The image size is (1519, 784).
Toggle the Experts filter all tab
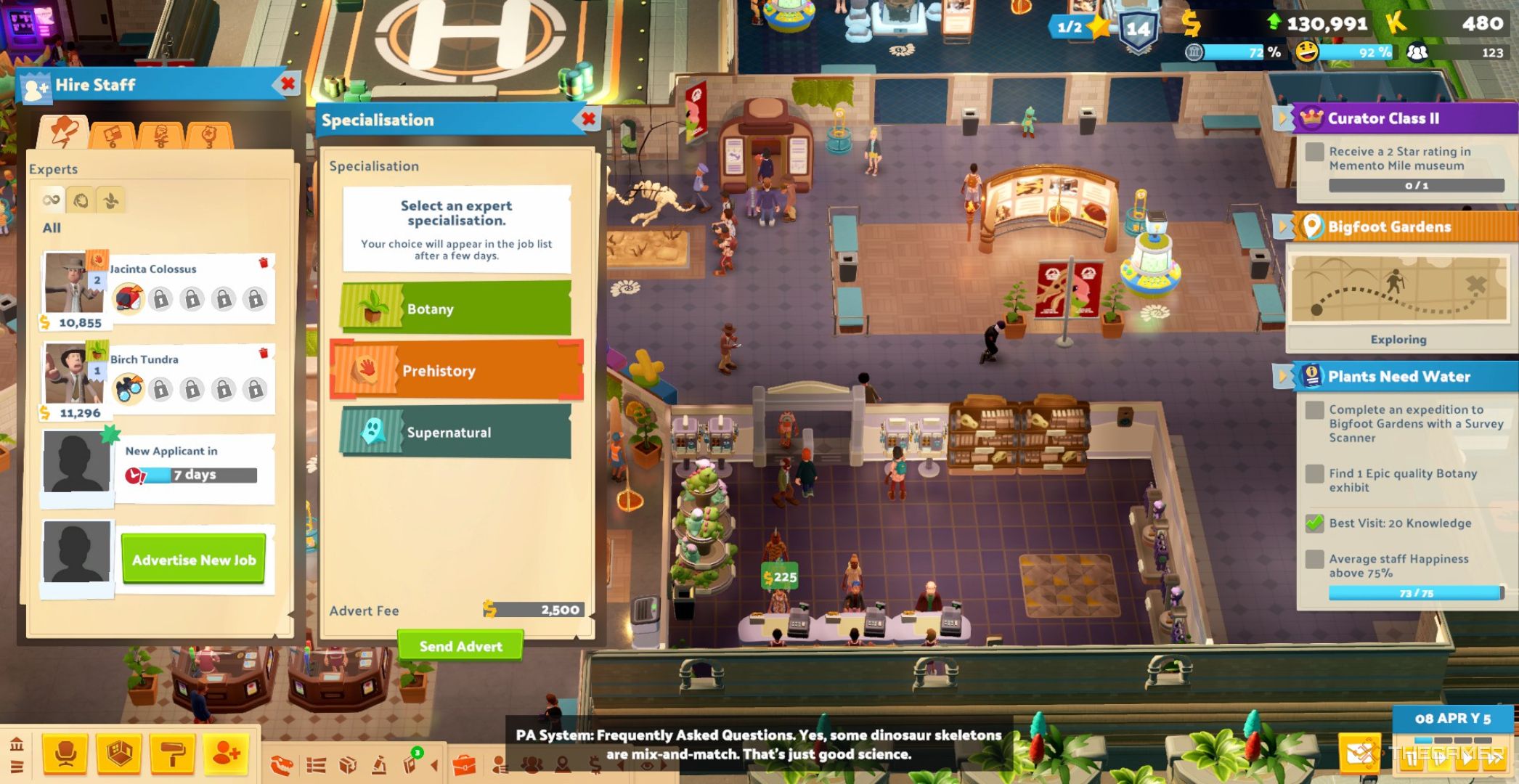(x=52, y=199)
